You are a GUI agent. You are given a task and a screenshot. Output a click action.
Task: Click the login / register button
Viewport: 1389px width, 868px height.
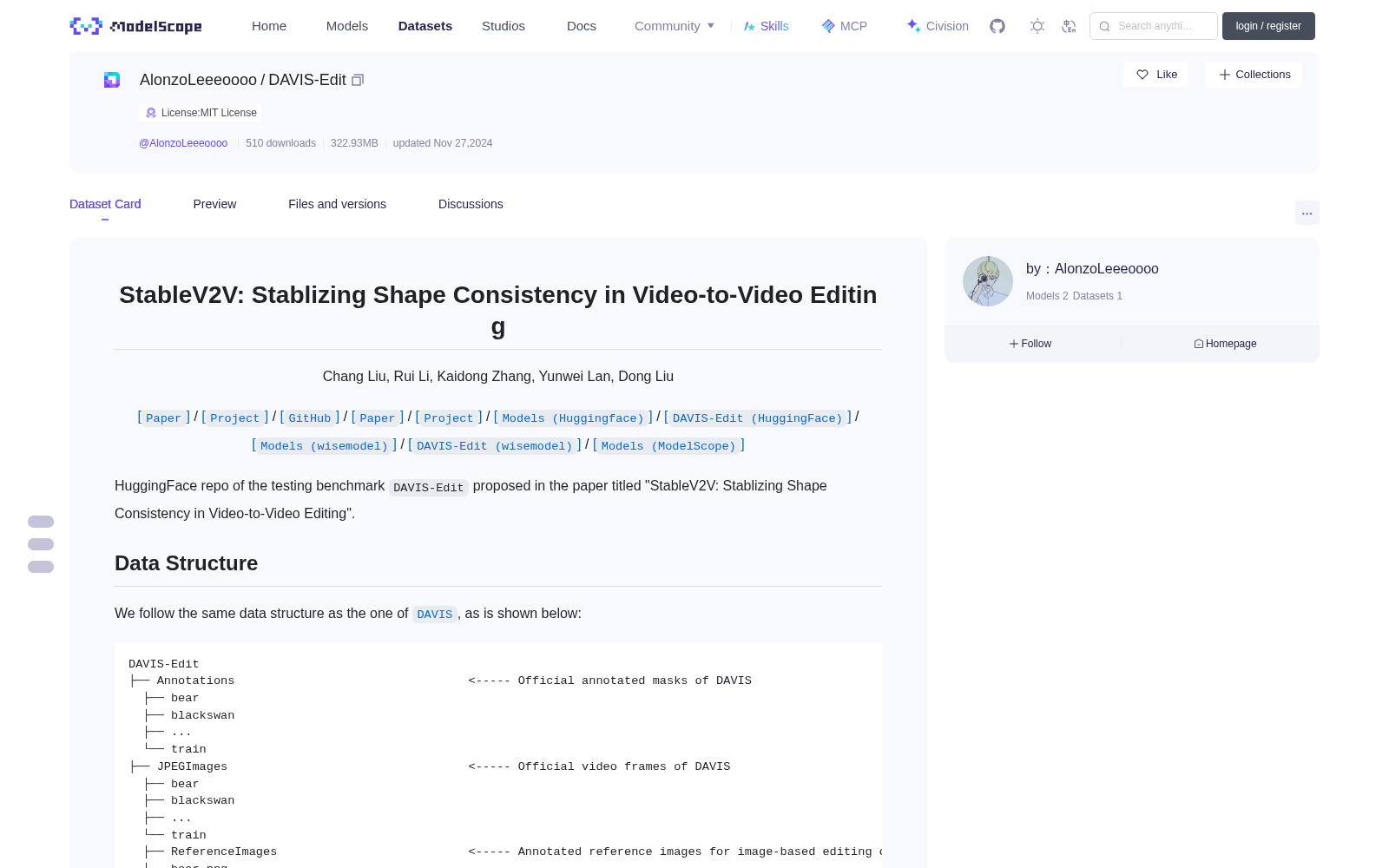click(1268, 26)
